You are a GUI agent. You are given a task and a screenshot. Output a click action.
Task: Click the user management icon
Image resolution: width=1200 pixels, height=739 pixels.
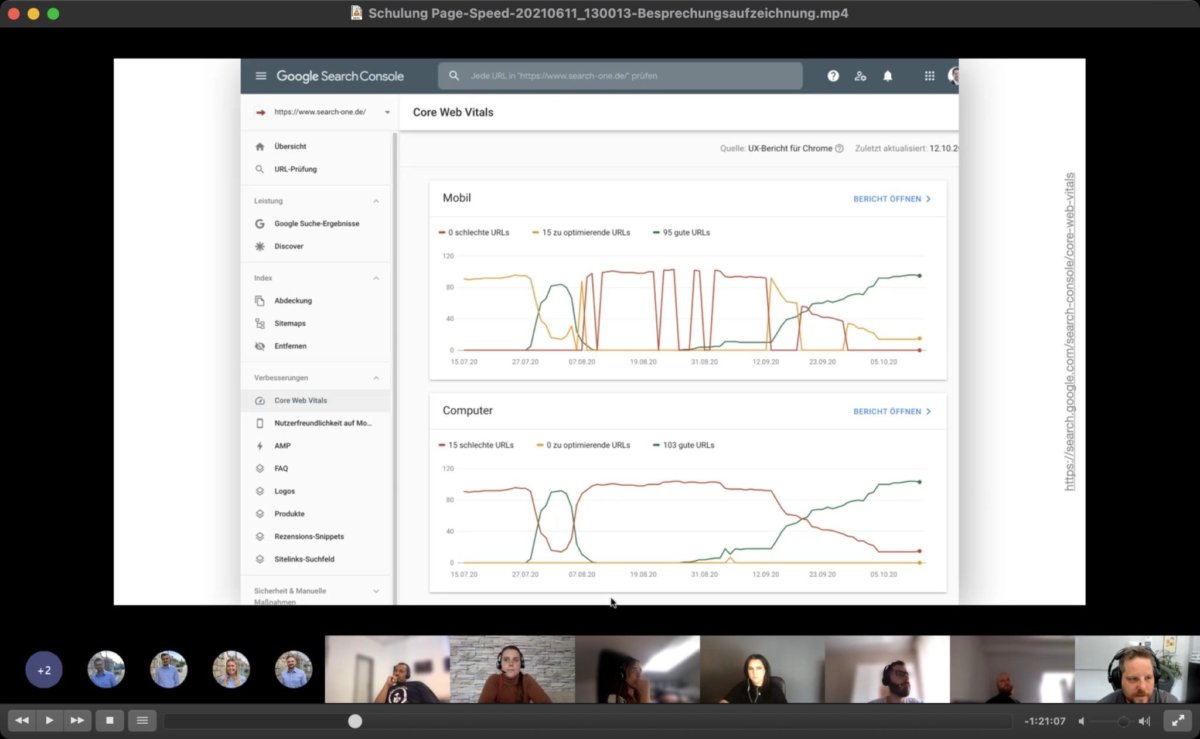[x=860, y=76]
